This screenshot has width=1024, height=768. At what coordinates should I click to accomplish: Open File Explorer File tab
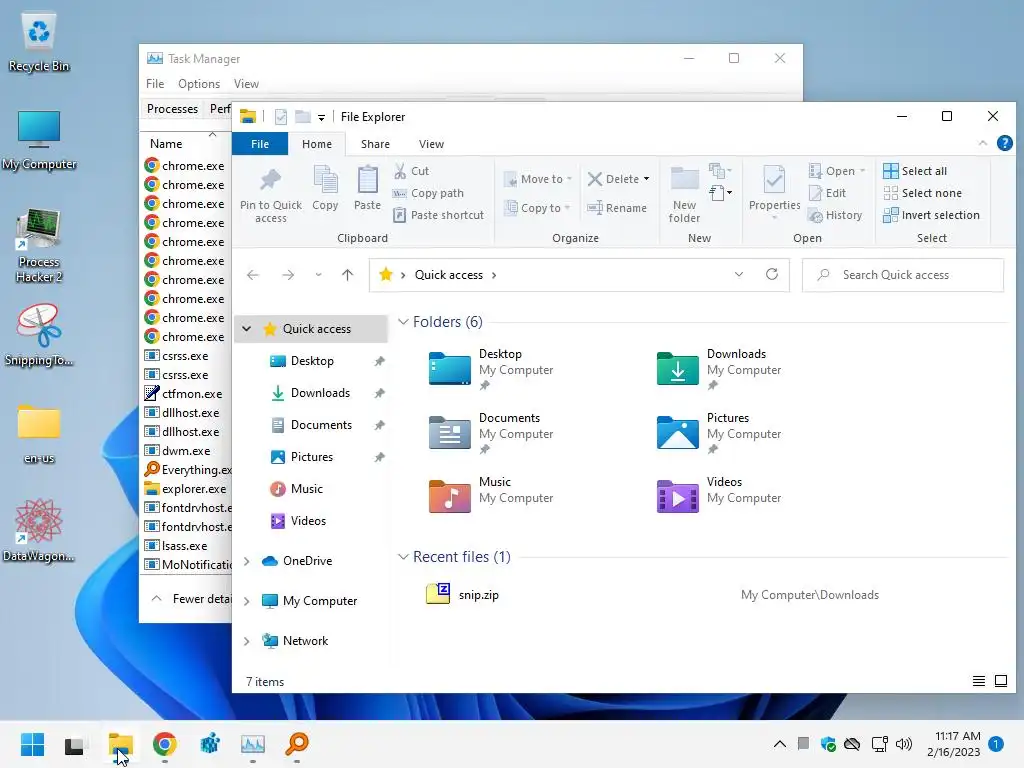coord(260,144)
